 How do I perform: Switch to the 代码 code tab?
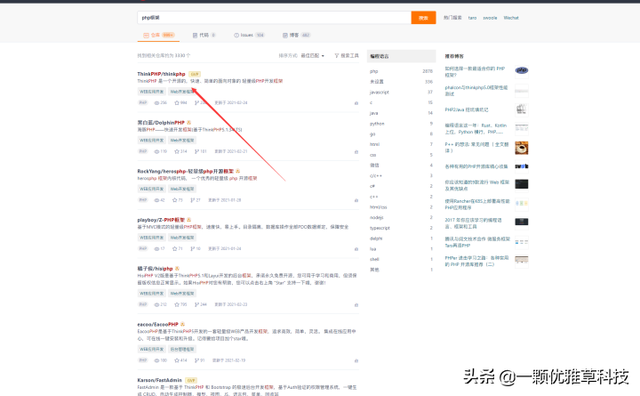(204, 35)
